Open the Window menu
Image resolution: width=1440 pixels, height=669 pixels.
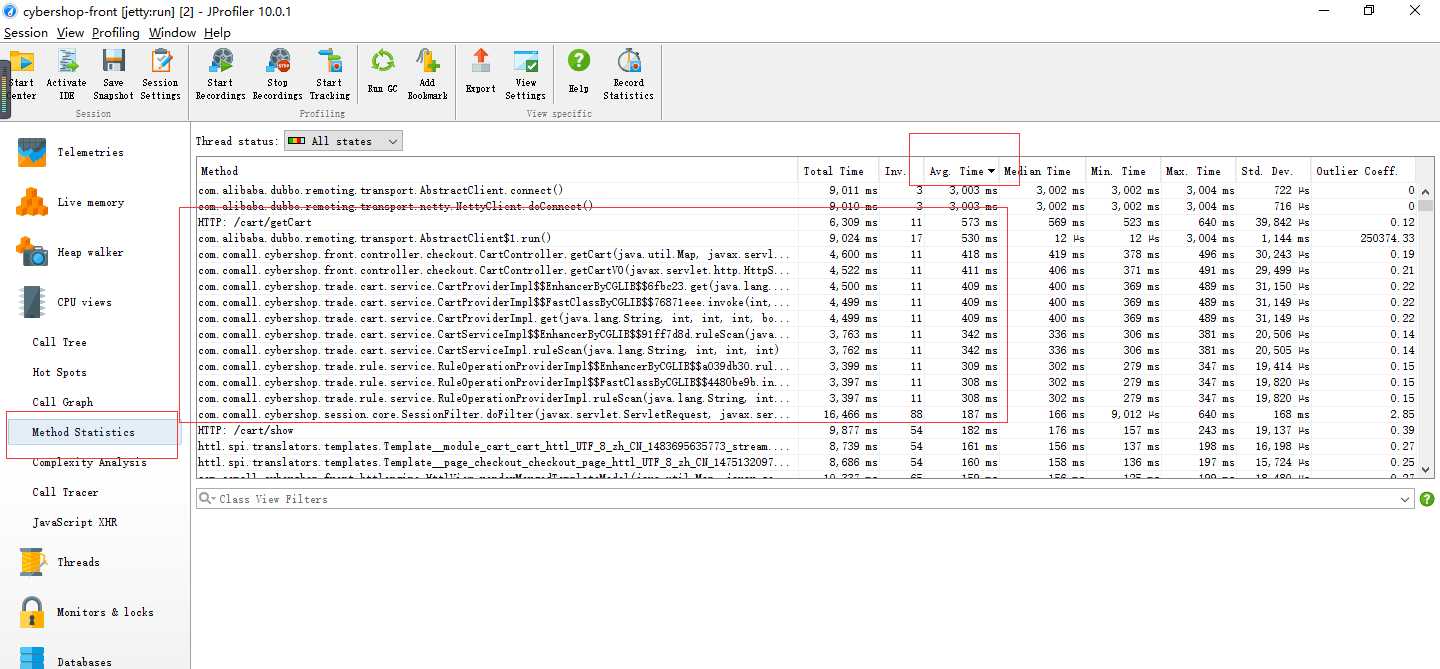pyautogui.click(x=172, y=33)
